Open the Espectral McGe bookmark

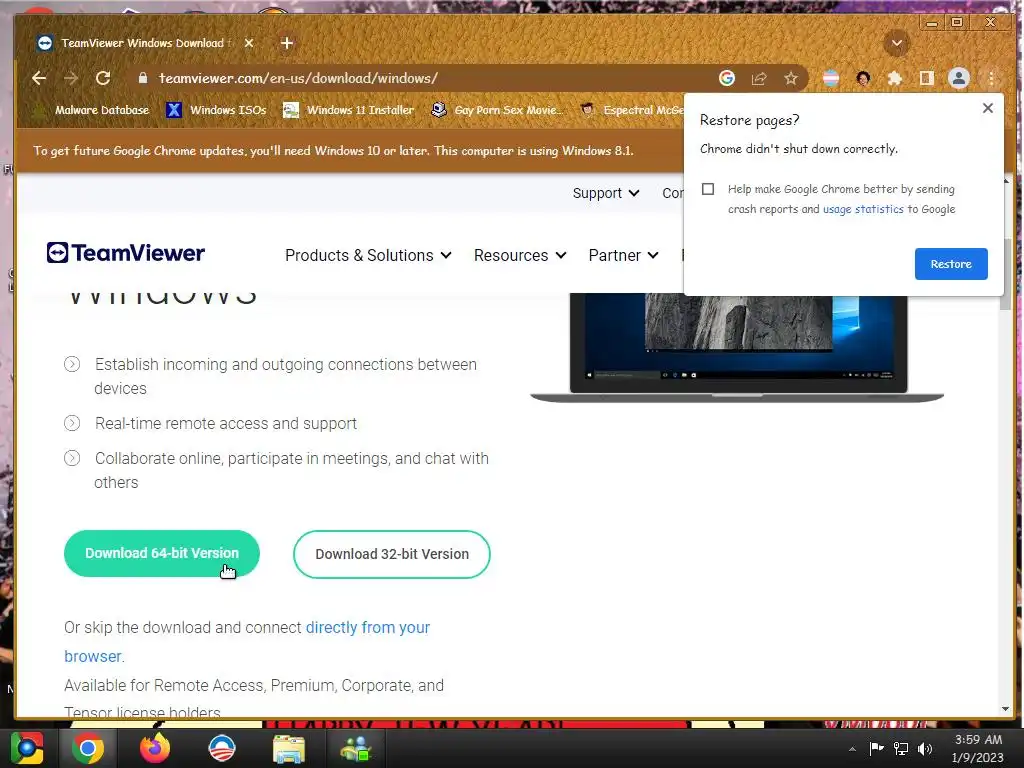coord(632,110)
